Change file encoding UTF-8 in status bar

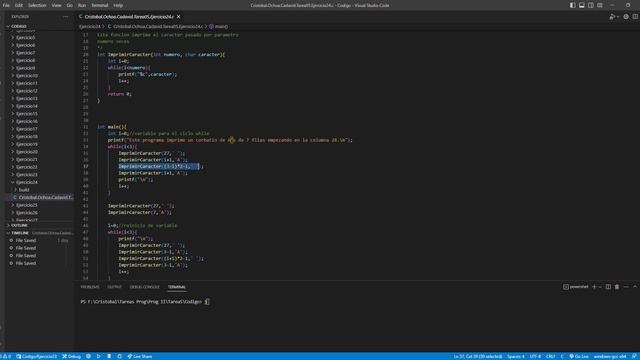click(x=535, y=356)
